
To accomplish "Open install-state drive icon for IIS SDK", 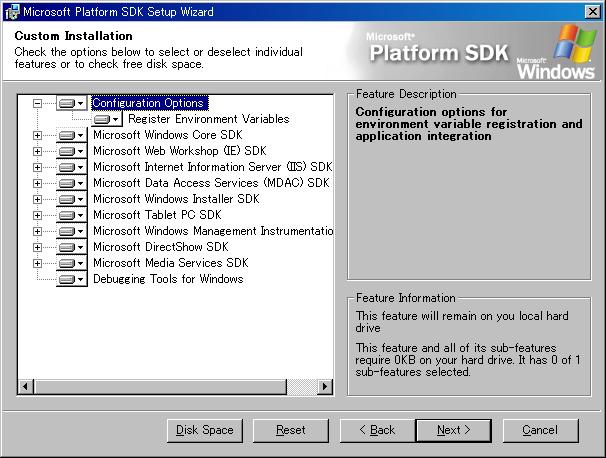I will coord(71,167).
